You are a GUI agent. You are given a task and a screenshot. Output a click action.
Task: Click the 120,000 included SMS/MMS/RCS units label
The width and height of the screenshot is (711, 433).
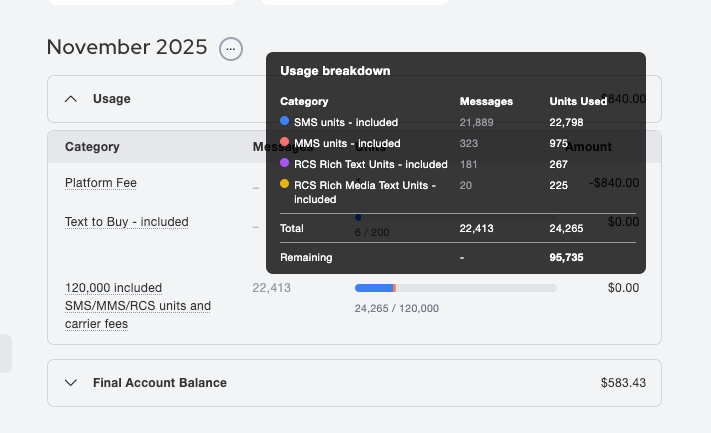click(138, 305)
